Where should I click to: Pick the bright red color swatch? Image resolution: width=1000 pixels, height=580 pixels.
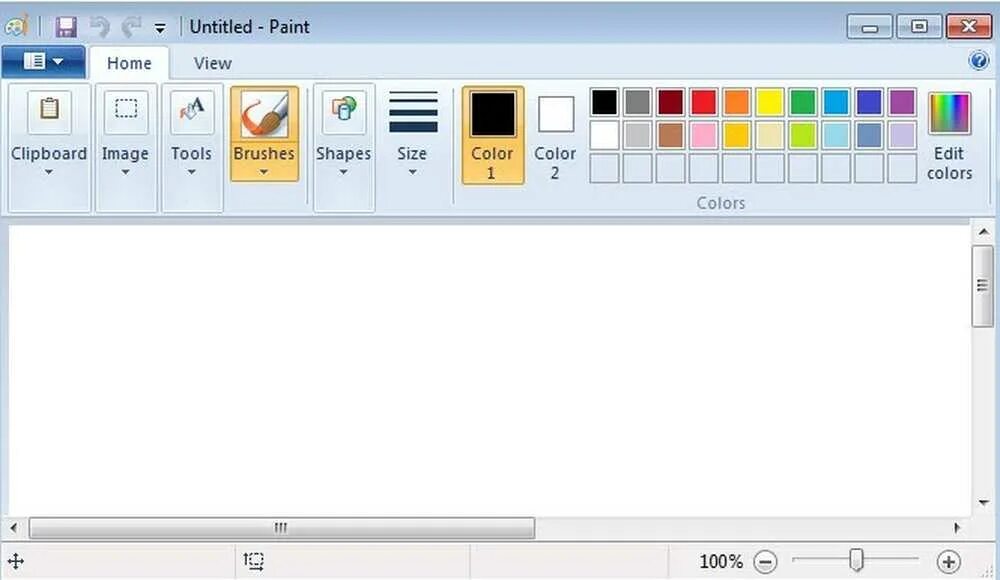click(x=703, y=102)
